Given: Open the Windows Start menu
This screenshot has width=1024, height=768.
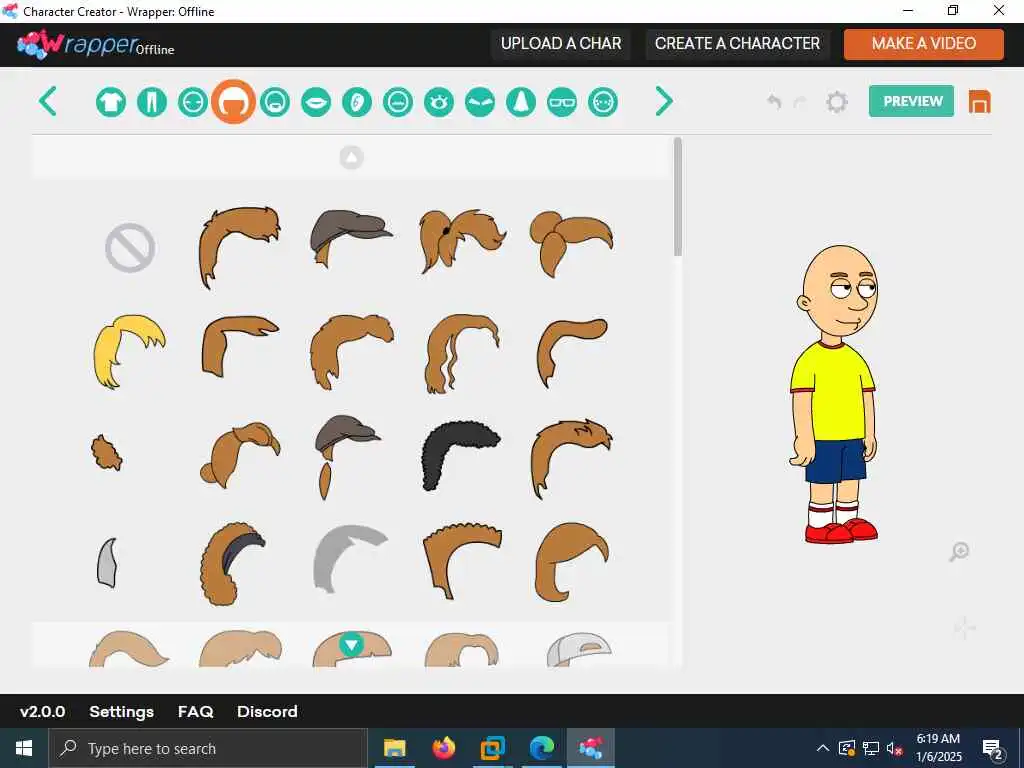Looking at the screenshot, I should click(24, 748).
